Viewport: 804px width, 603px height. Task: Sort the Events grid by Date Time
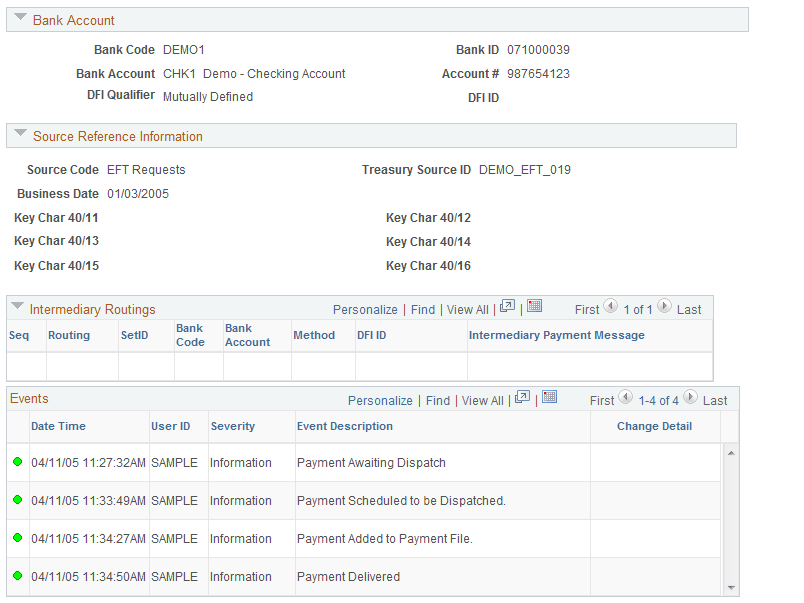(x=58, y=426)
